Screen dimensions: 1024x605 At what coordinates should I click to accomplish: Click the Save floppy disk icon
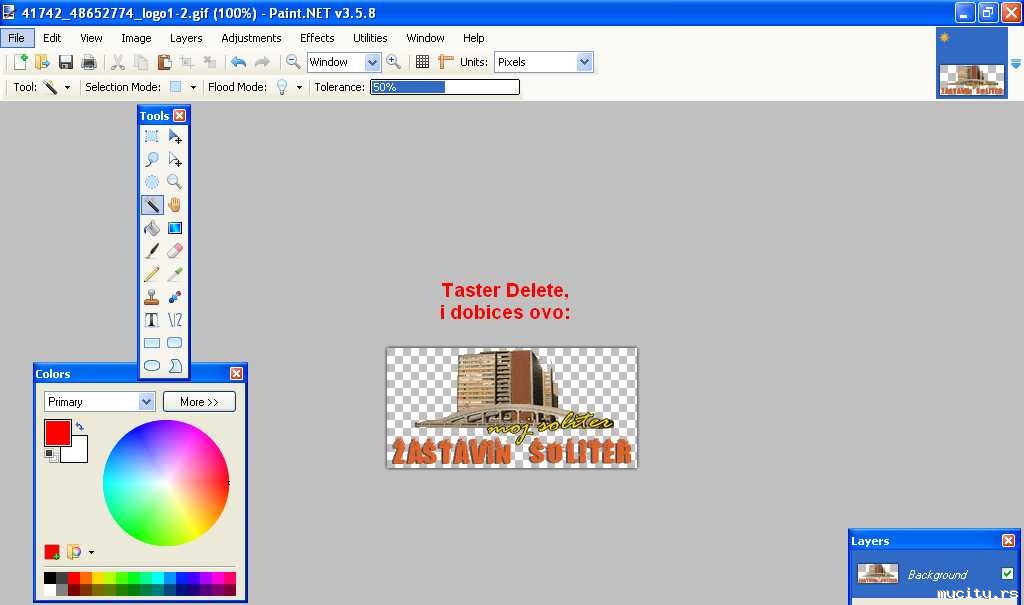point(66,62)
